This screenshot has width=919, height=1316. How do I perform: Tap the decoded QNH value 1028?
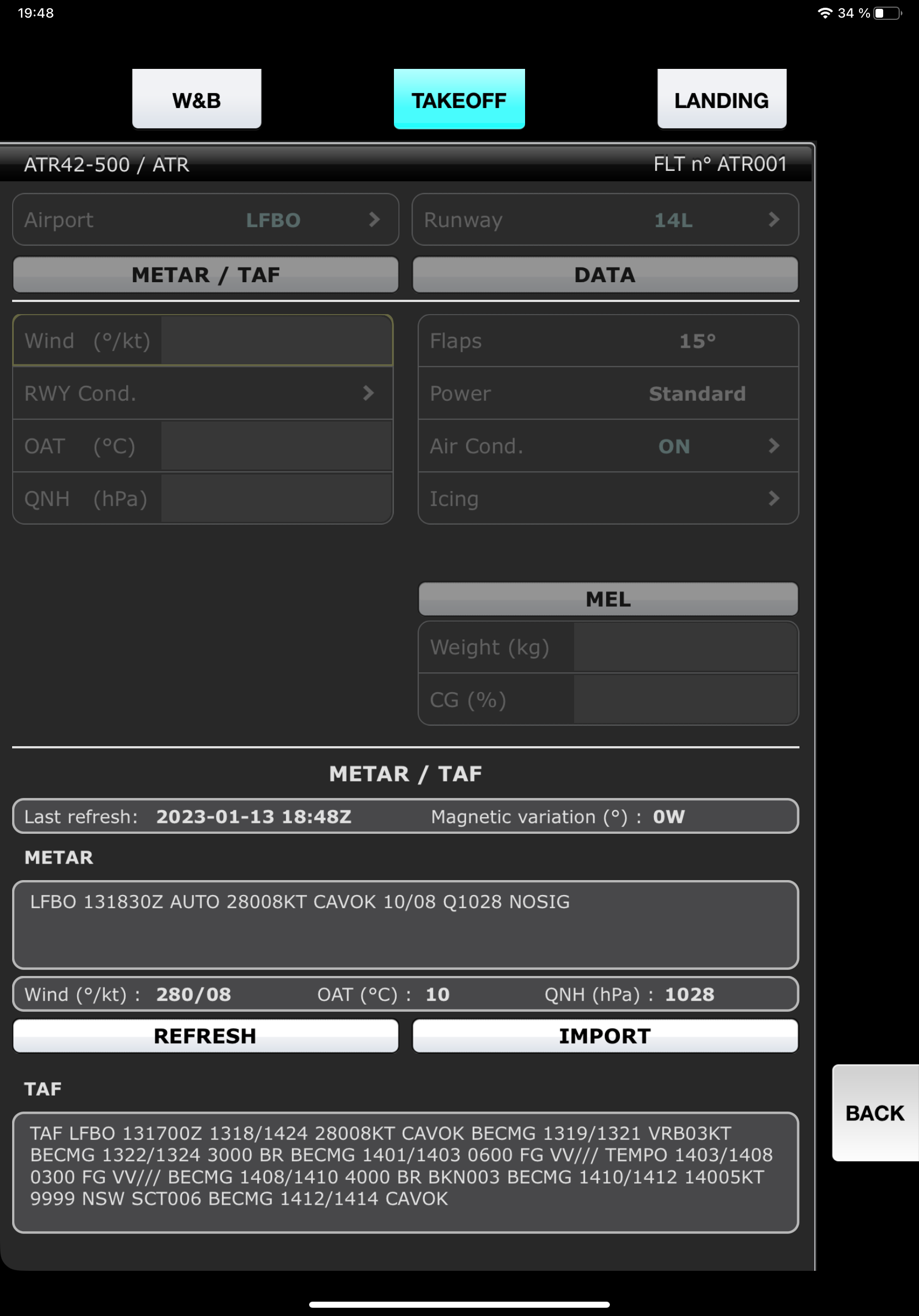coord(690,994)
